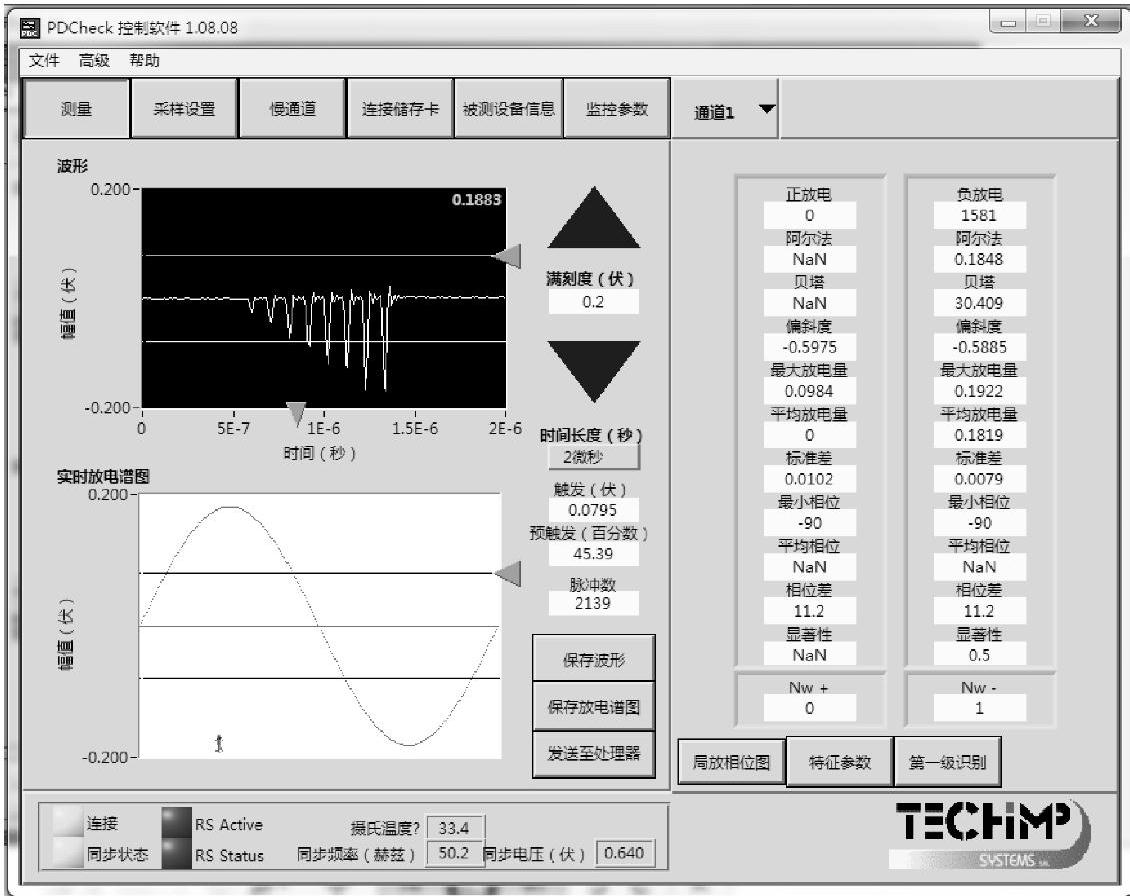
Task: Click the pre-trigger marker under waveform time axis
Action: coord(296,412)
